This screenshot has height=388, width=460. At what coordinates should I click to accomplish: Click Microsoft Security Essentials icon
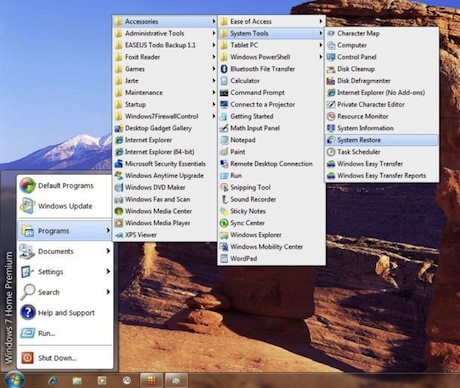pos(119,164)
